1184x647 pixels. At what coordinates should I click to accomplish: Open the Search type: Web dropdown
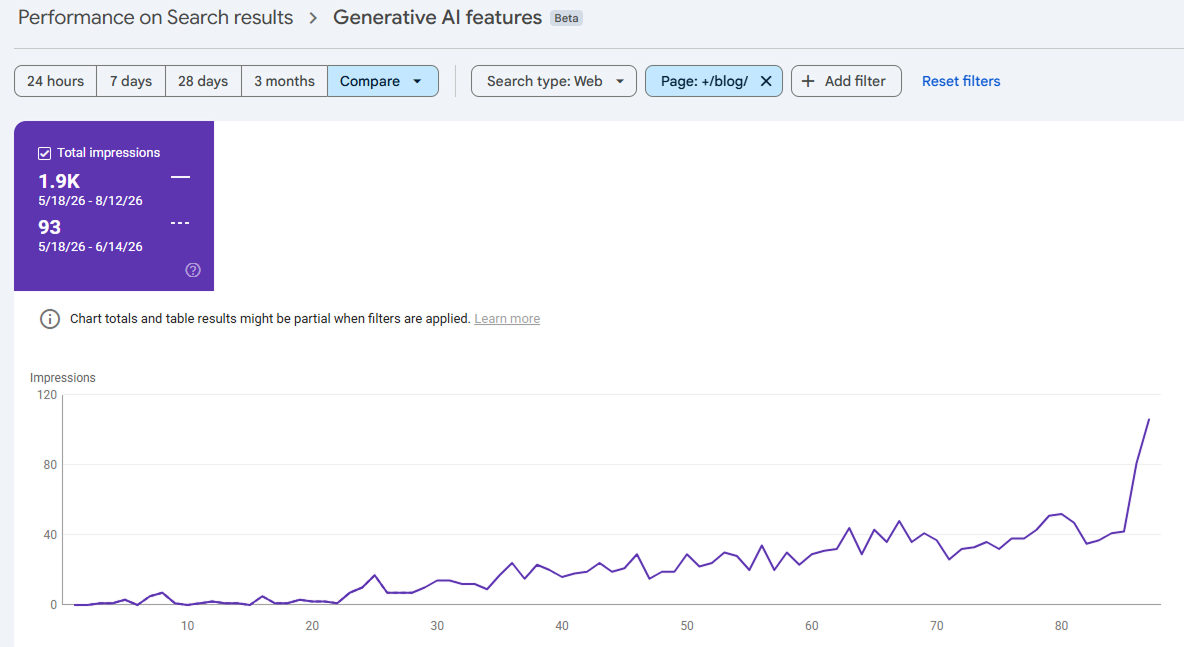tap(553, 81)
